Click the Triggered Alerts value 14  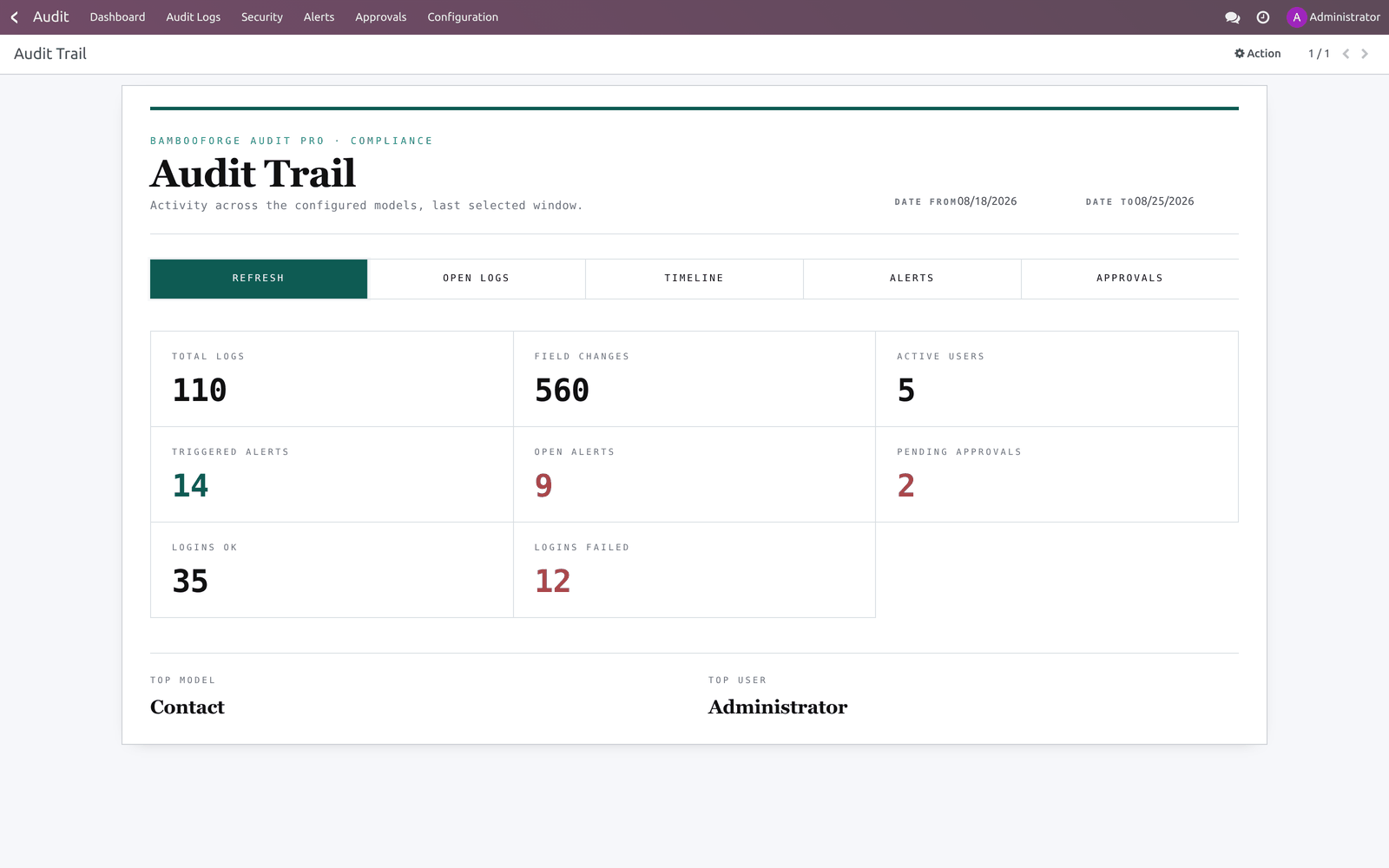[190, 486]
